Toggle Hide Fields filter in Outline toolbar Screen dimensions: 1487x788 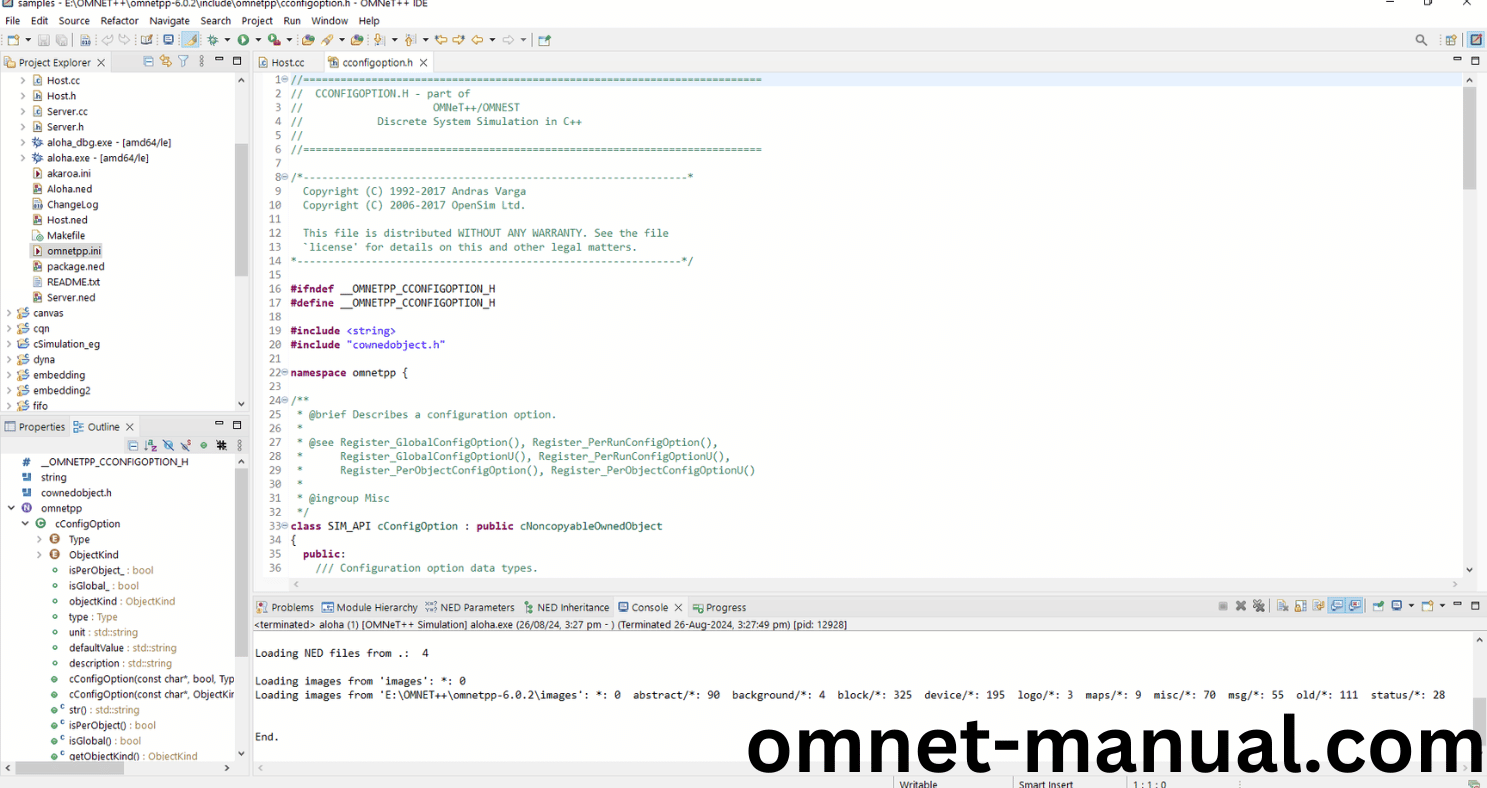[168, 445]
